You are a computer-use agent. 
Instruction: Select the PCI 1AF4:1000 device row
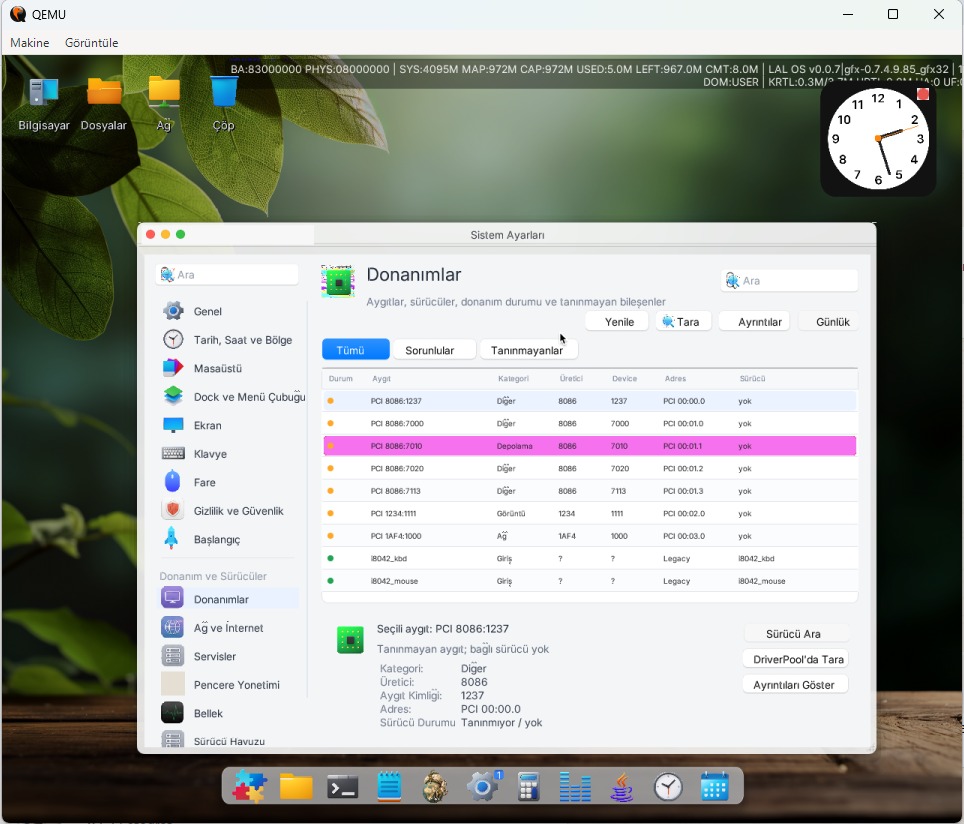click(x=590, y=536)
